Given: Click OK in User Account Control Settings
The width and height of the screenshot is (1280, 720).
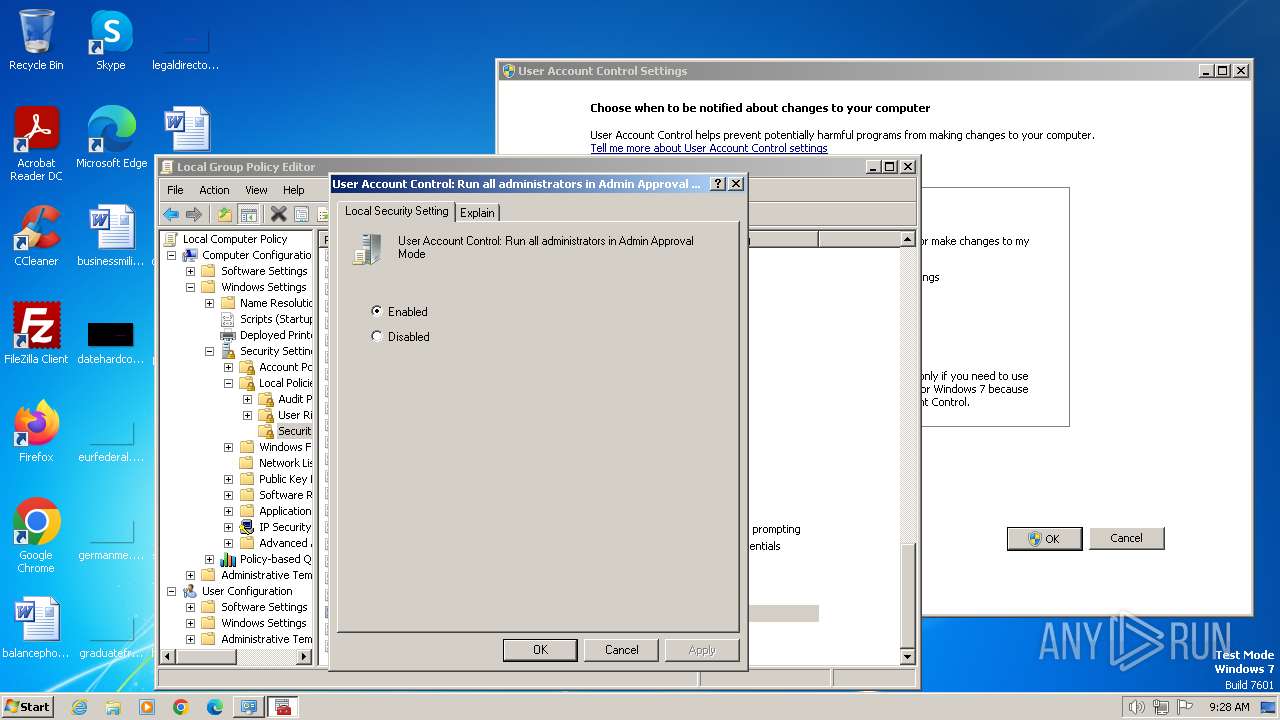Looking at the screenshot, I should click(x=1044, y=538).
